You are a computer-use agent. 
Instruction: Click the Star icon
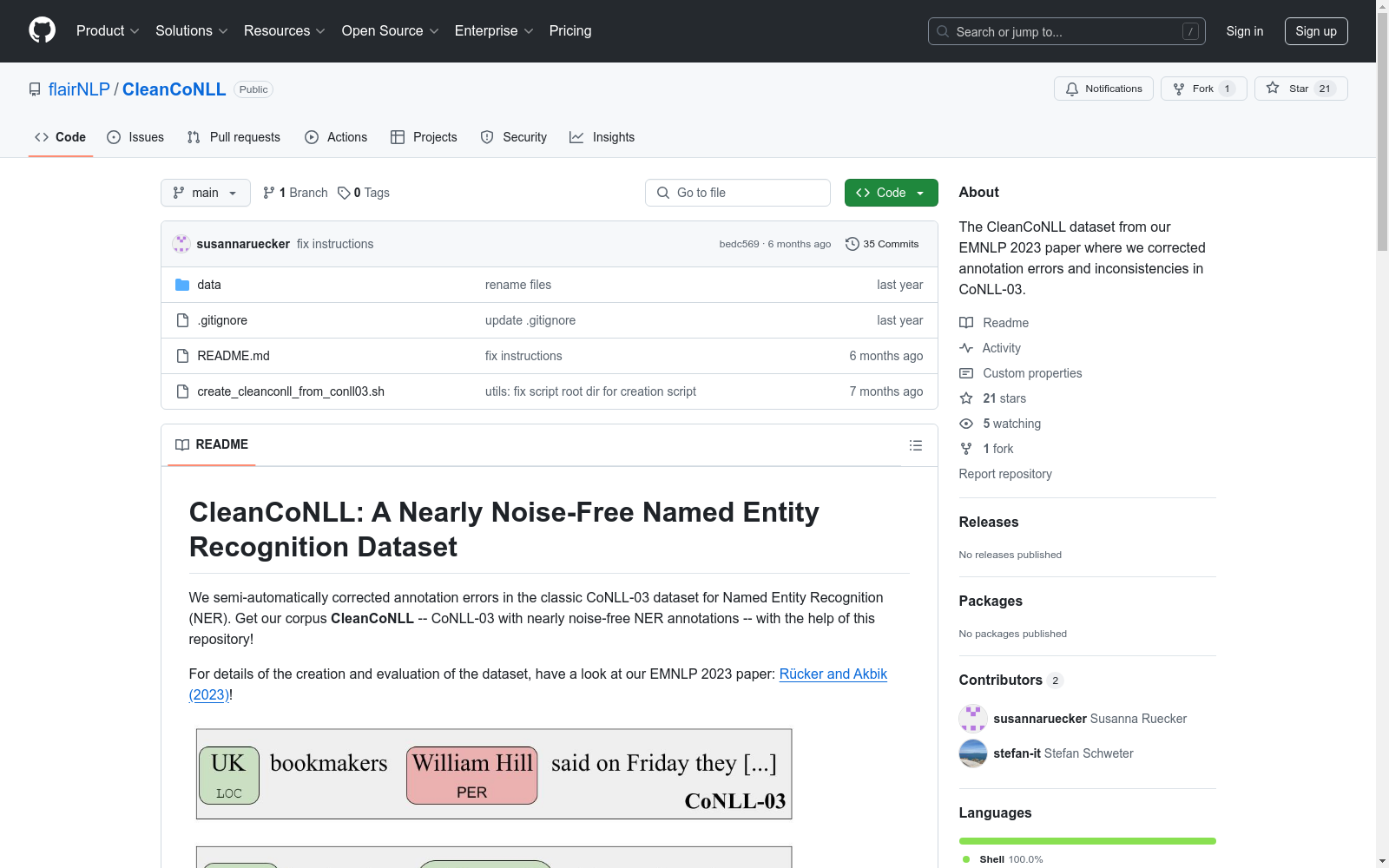click(1273, 88)
